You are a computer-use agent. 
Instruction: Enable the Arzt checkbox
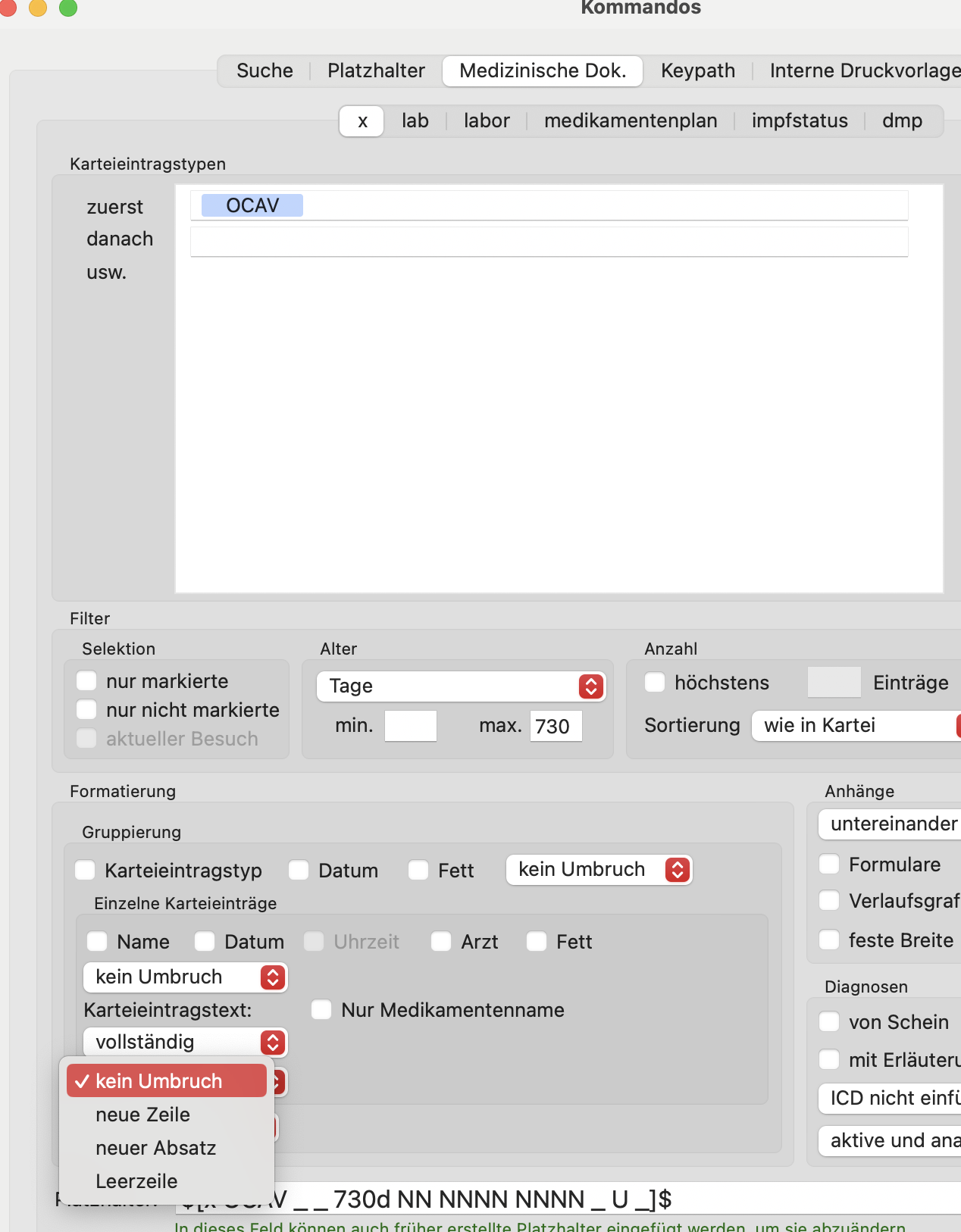pyautogui.click(x=442, y=942)
